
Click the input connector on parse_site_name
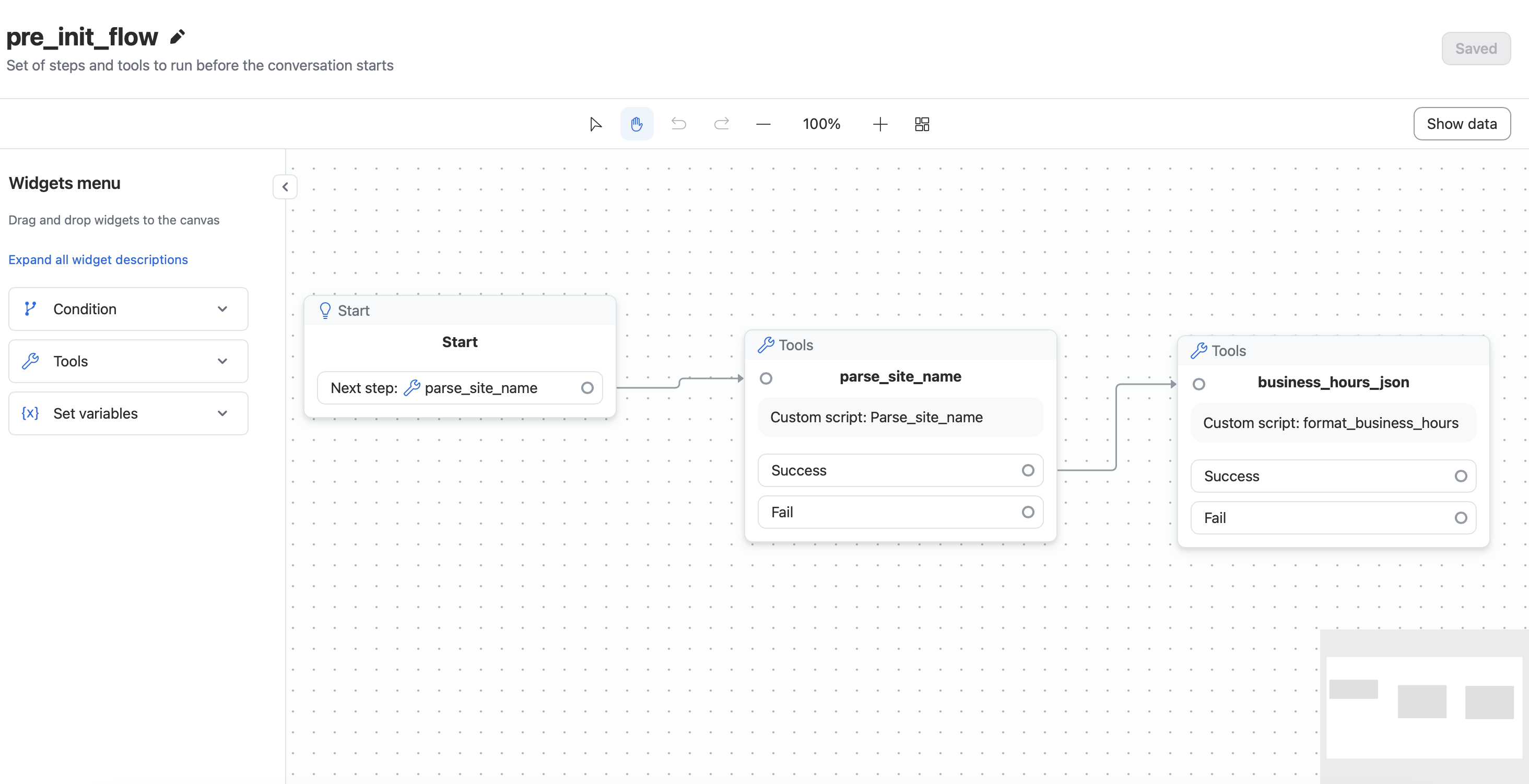click(x=766, y=378)
